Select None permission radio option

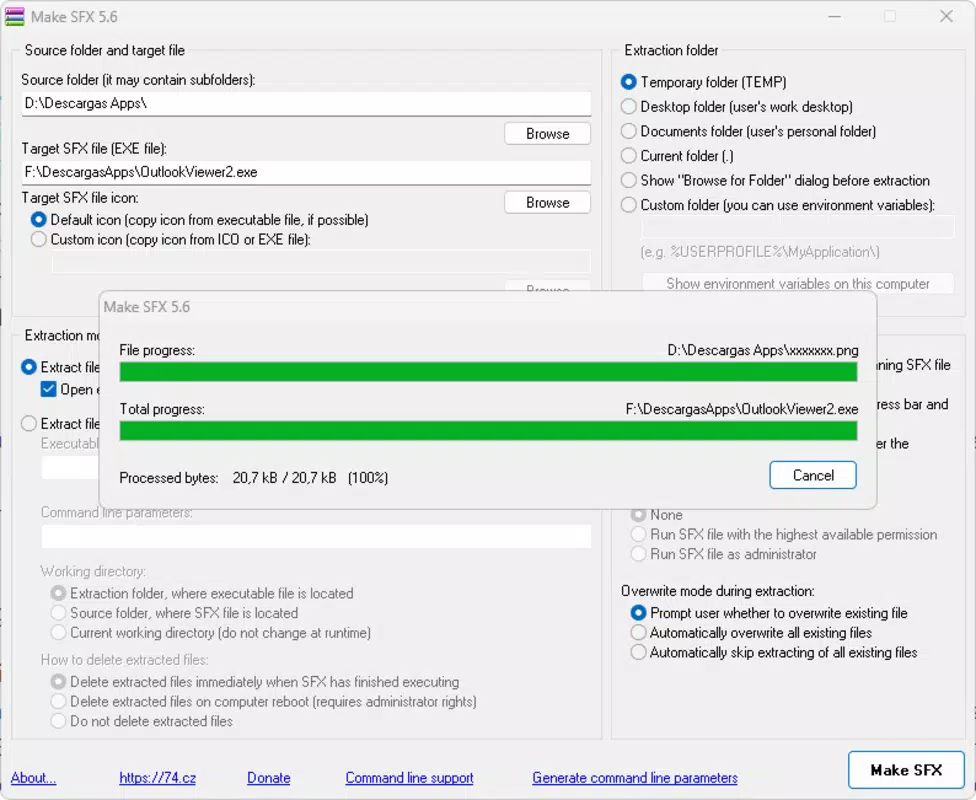tap(657, 515)
